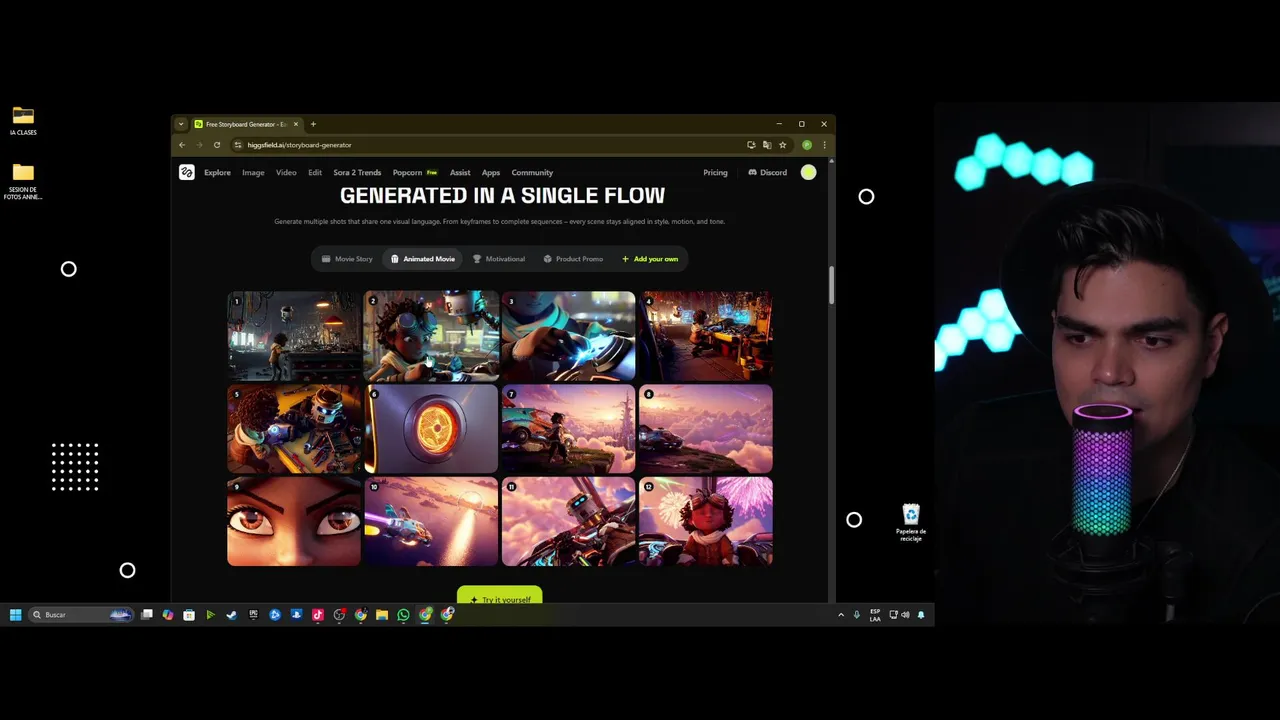This screenshot has height=720, width=1280.
Task: Click the Higgsfield logo icon
Action: pos(186,172)
